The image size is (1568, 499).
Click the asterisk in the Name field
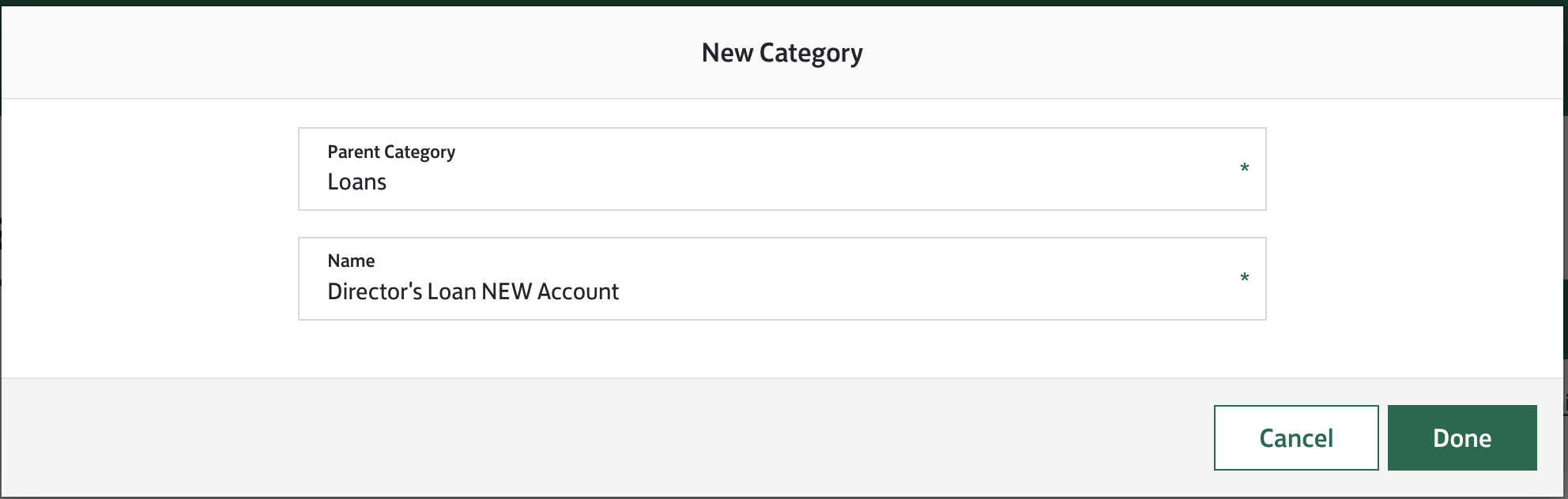(x=1244, y=279)
